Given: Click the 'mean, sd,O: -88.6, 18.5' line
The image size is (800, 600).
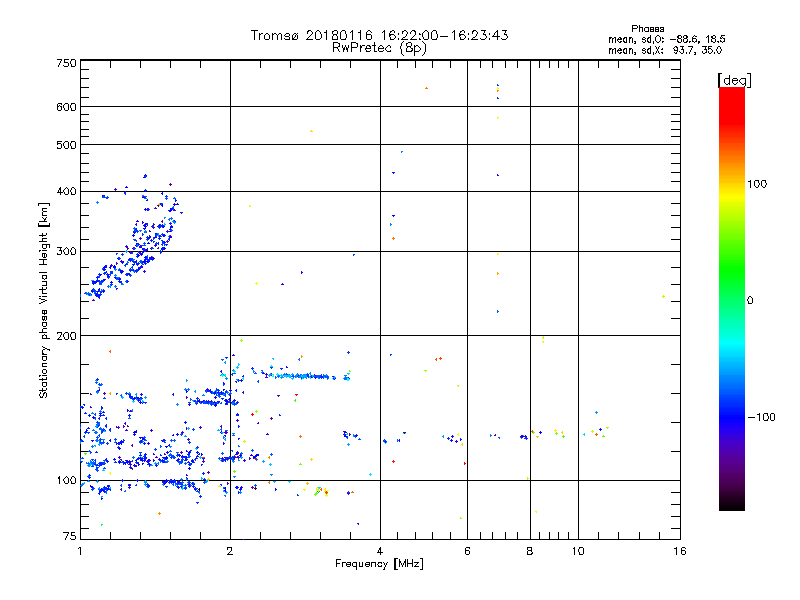Looking at the screenshot, I should 666,39.
